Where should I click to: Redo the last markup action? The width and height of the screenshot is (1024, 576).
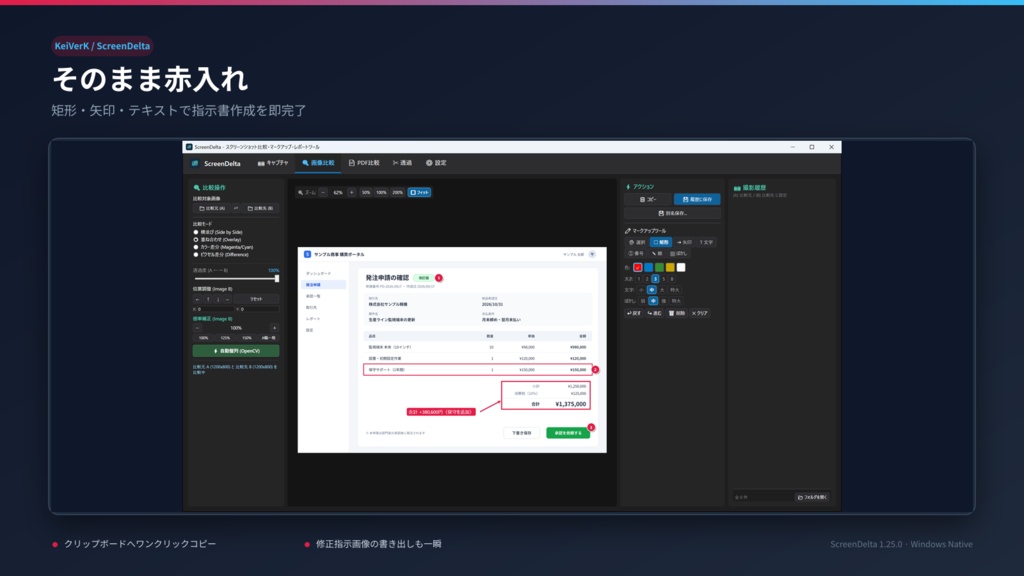(x=654, y=313)
